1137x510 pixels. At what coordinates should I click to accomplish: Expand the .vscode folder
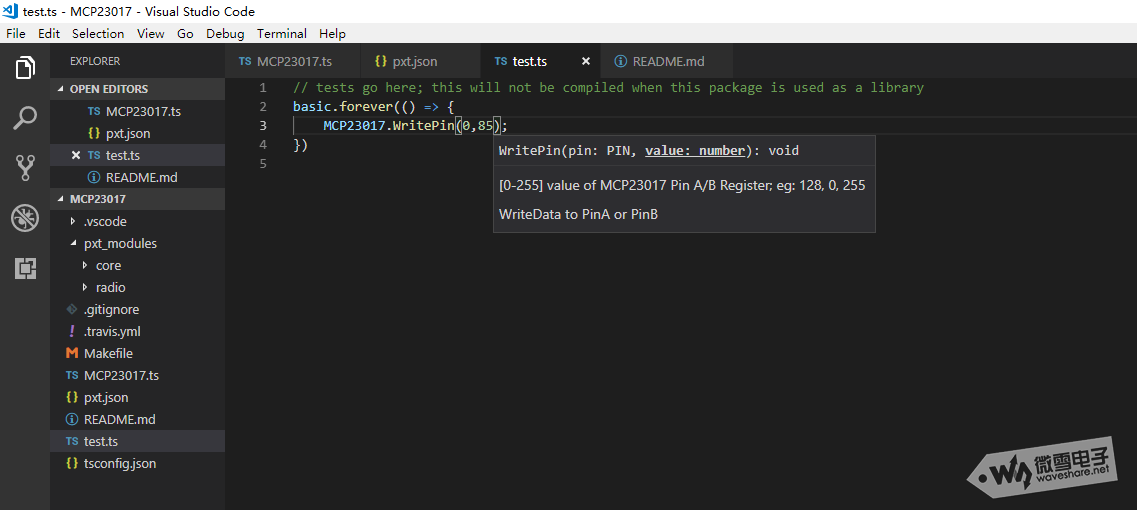138,221
